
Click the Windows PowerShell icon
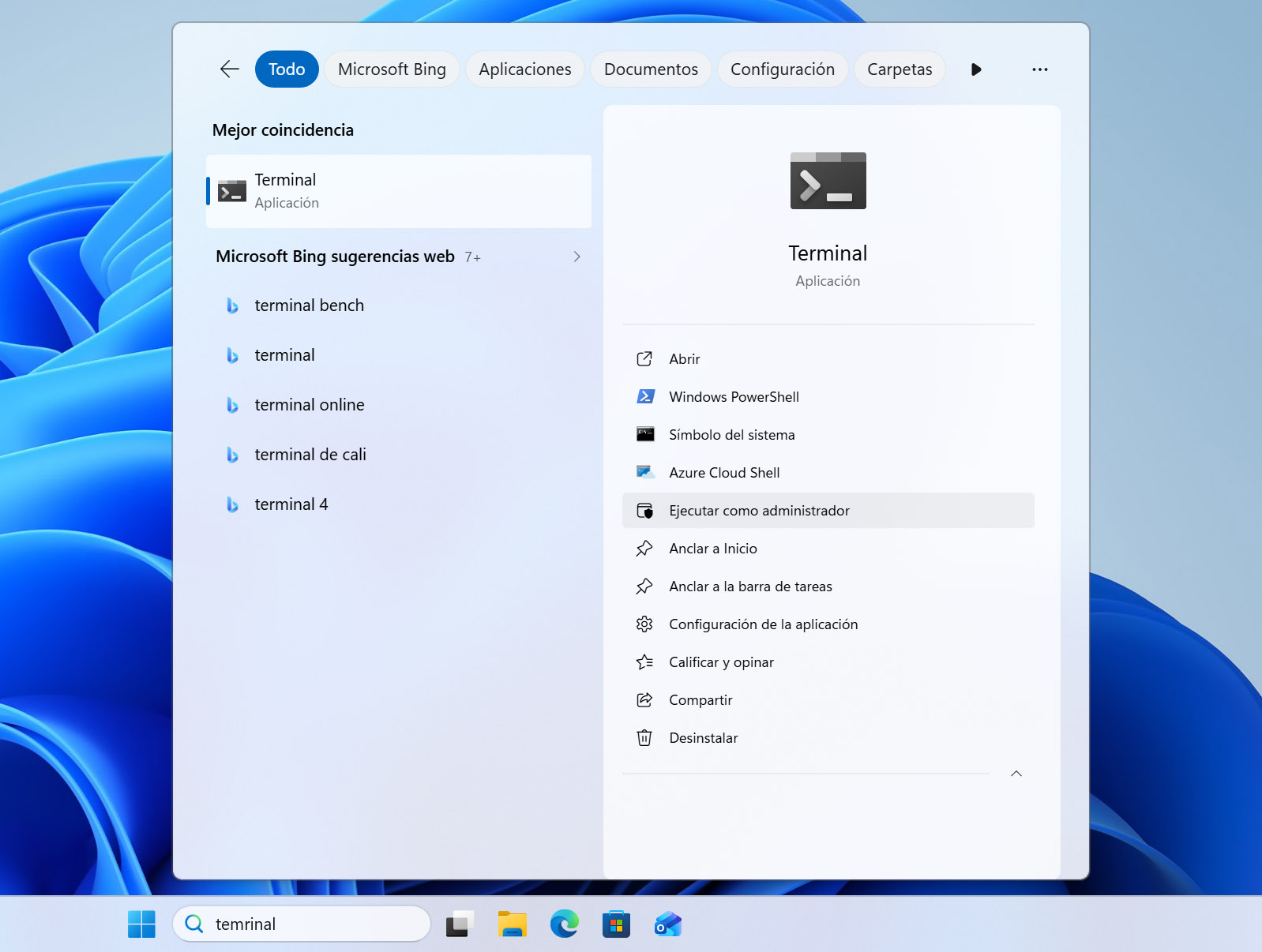[645, 396]
